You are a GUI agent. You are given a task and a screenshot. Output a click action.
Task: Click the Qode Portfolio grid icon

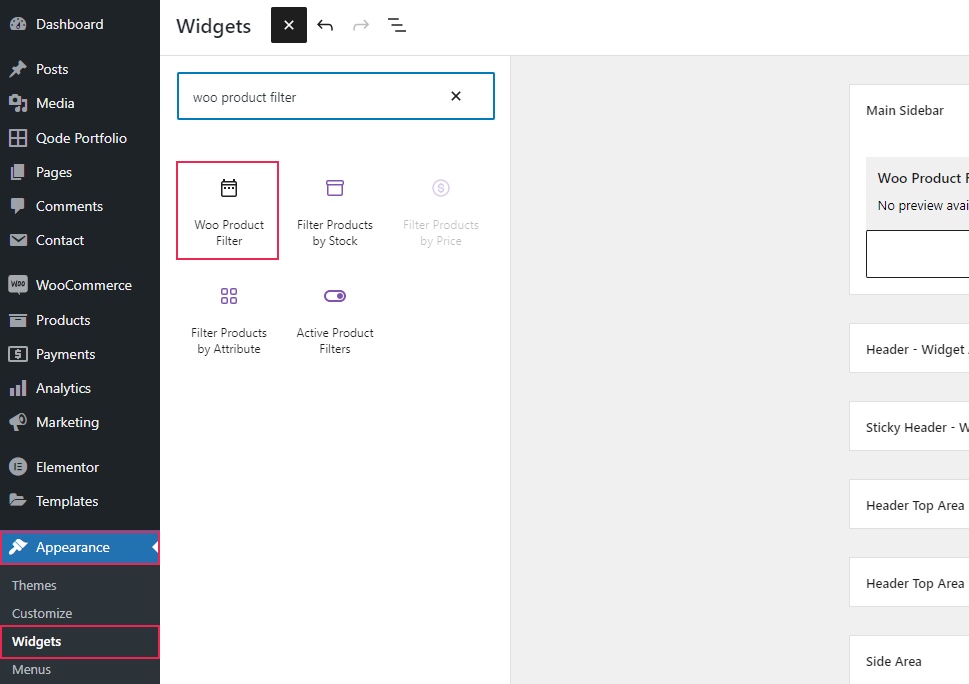(18, 138)
